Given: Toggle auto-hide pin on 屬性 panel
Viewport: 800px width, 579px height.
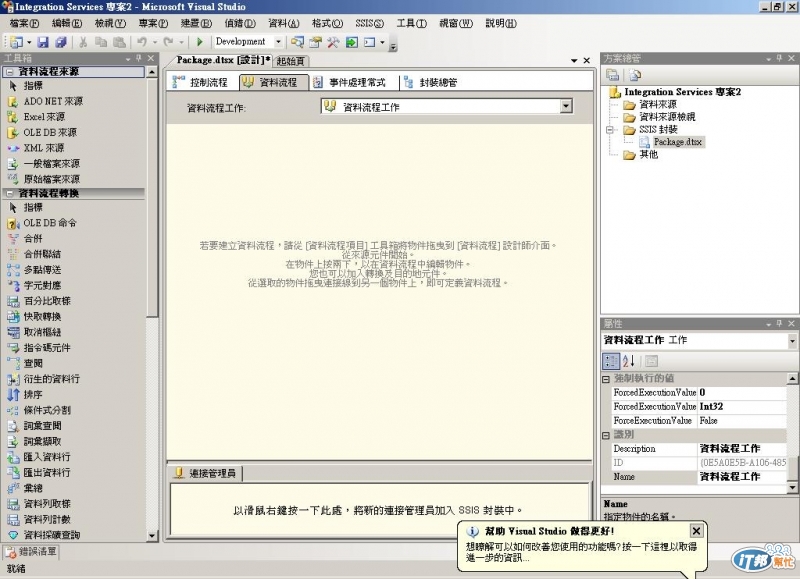Looking at the screenshot, I should [780, 323].
